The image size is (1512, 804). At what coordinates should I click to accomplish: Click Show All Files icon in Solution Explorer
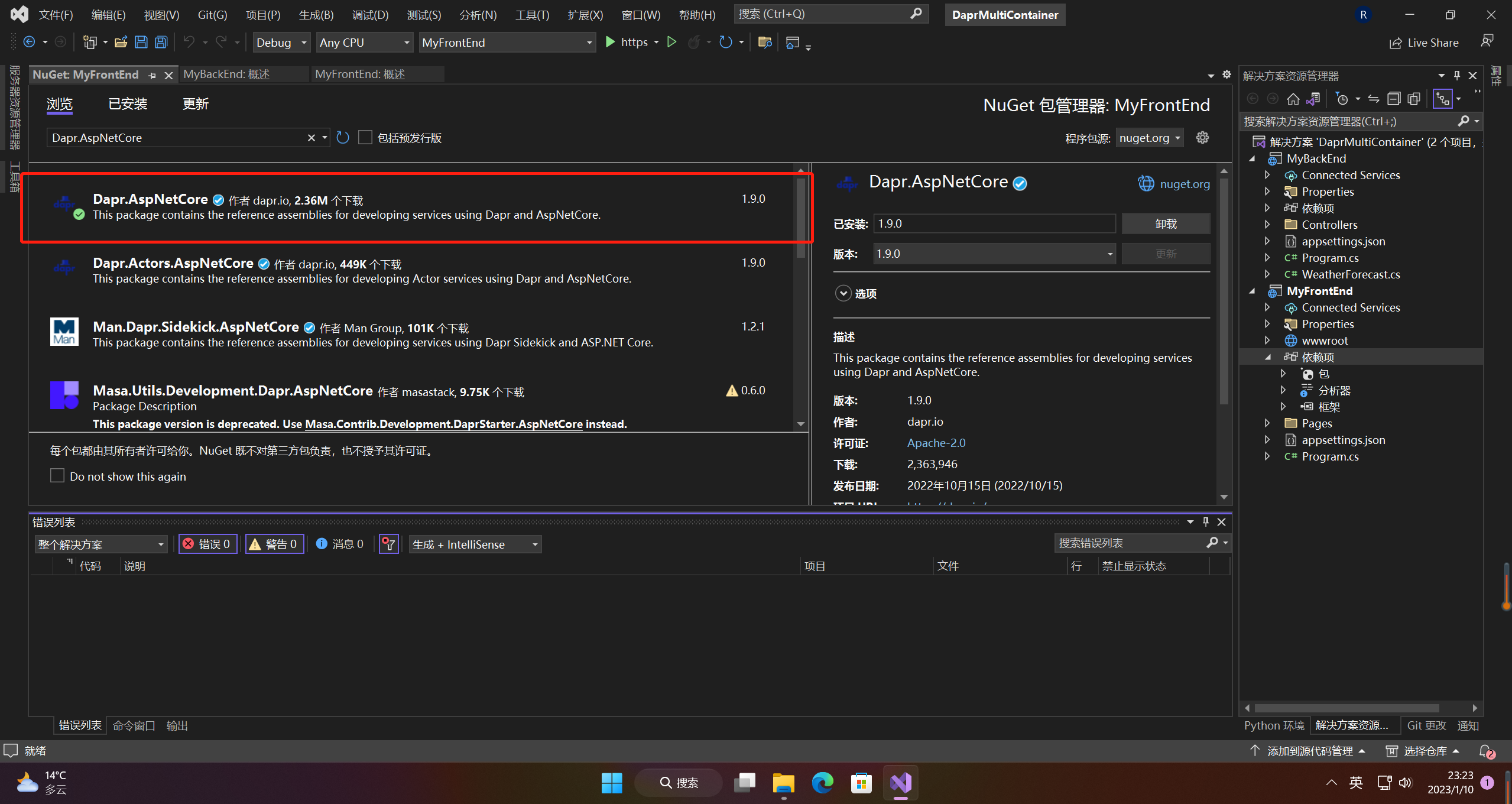(1414, 99)
